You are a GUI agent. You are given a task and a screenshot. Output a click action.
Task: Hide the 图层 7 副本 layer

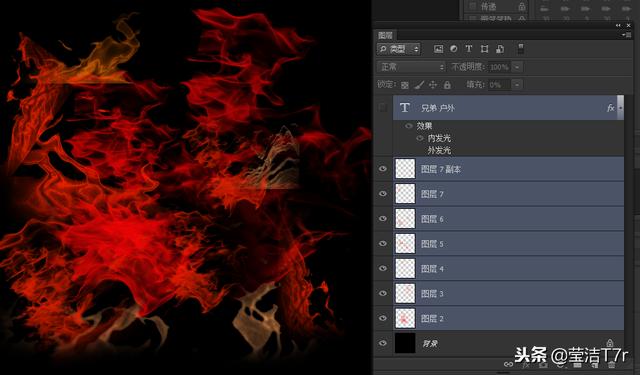[382, 169]
